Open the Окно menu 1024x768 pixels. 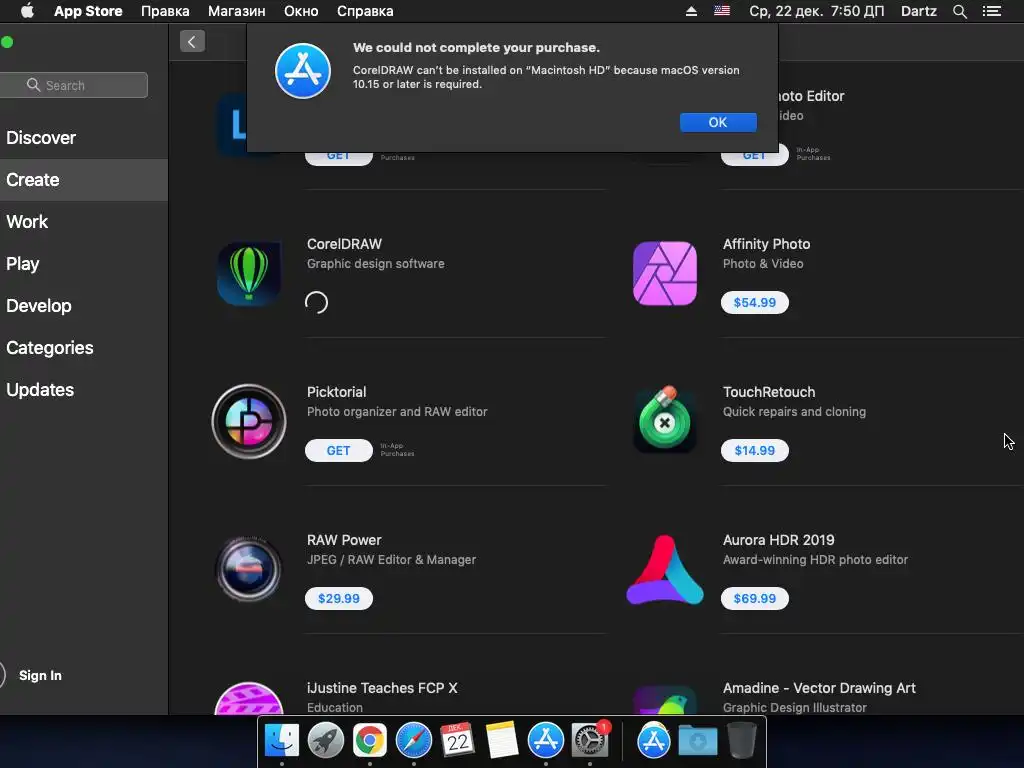click(x=301, y=11)
